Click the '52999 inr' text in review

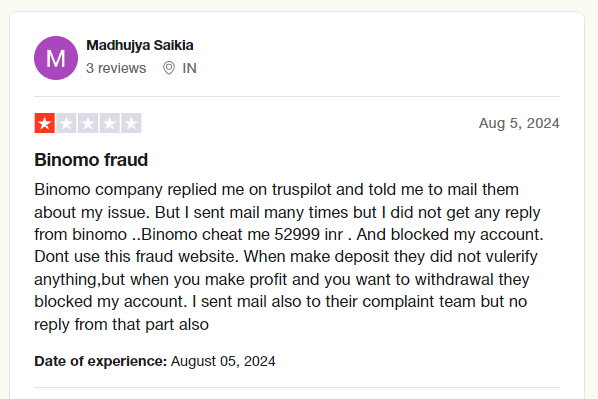tap(309, 235)
